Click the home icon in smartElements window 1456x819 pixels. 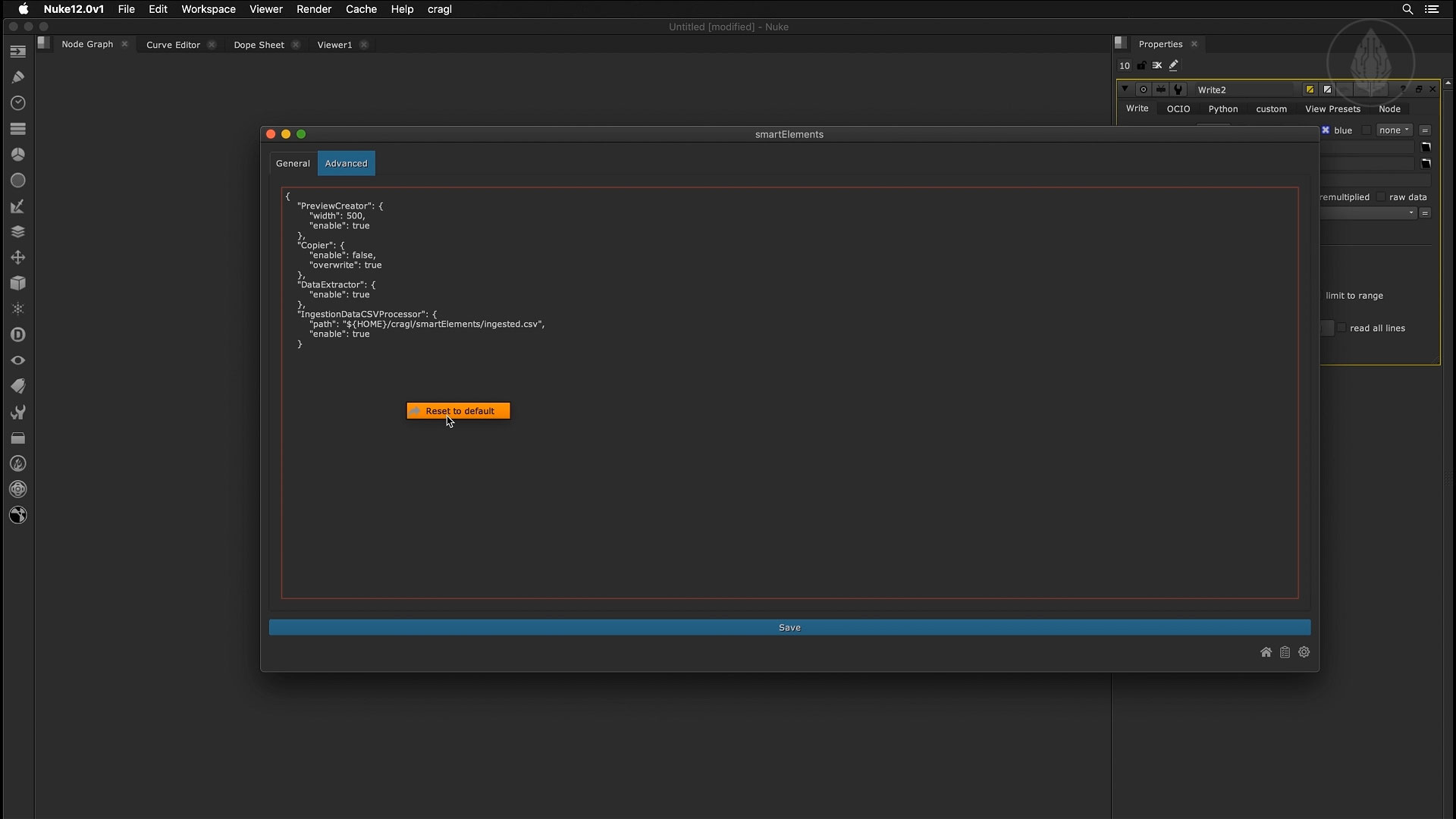(1266, 652)
